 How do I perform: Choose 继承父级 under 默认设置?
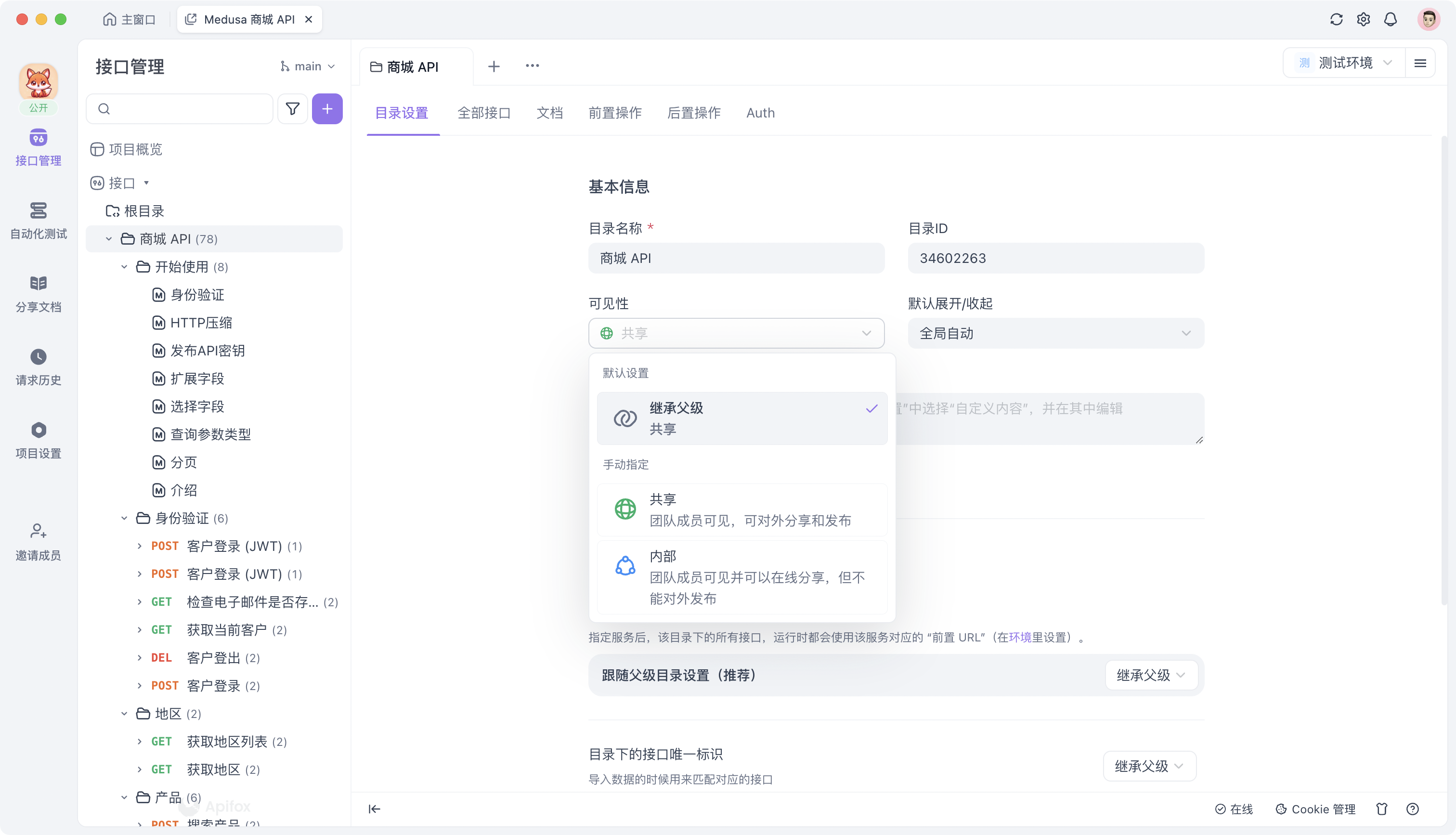[742, 418]
